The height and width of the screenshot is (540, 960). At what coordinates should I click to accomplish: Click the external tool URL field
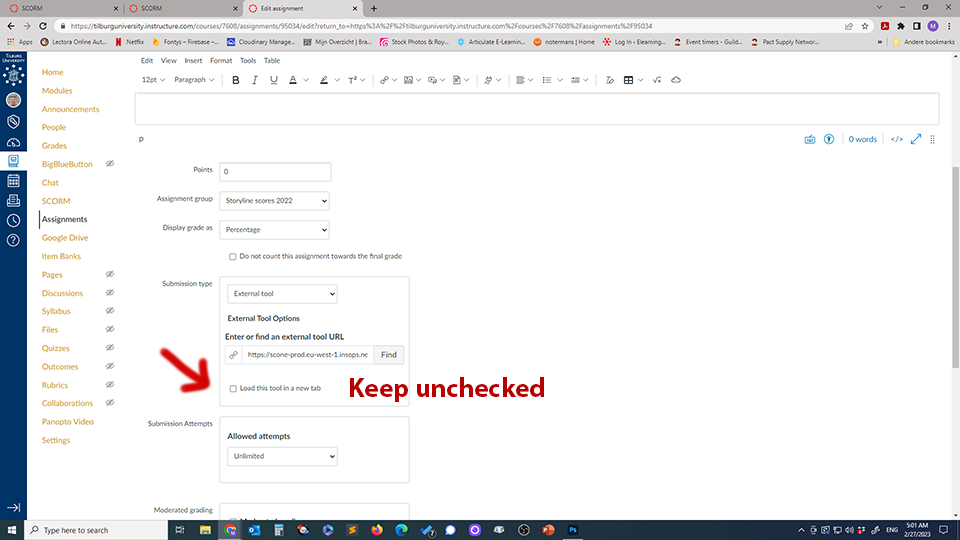[x=307, y=354]
